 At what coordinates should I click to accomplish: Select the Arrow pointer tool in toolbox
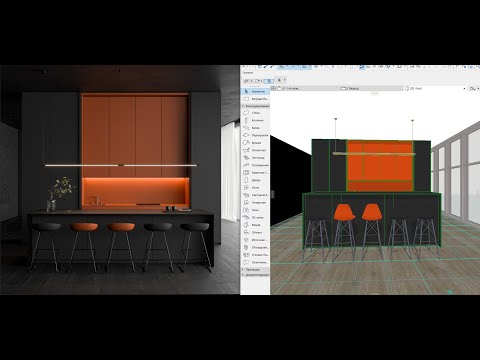tap(255, 91)
